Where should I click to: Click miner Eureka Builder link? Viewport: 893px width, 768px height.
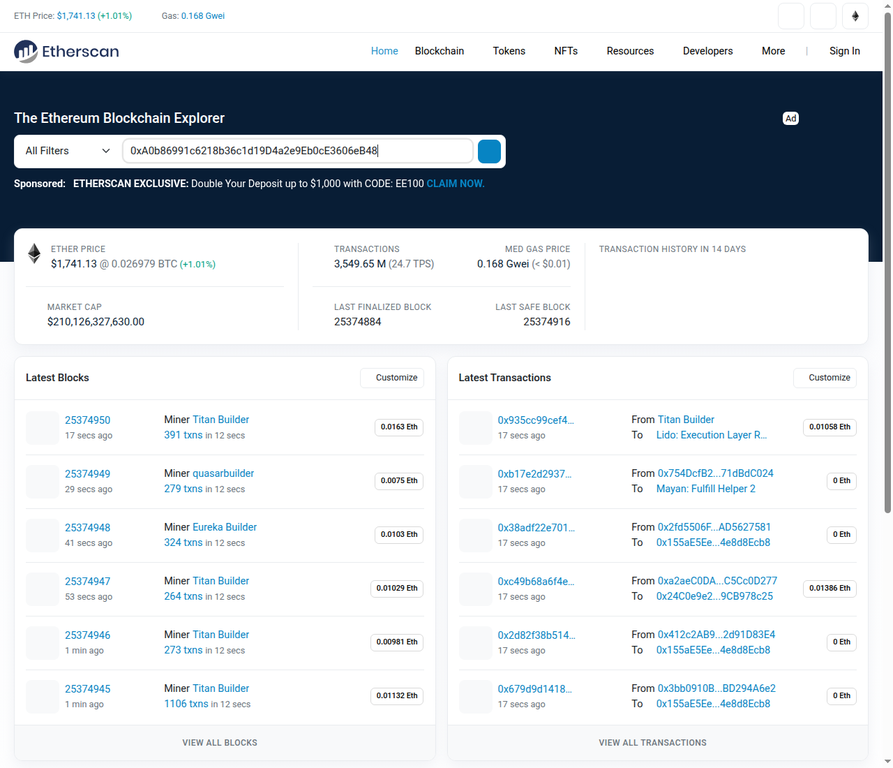point(224,527)
